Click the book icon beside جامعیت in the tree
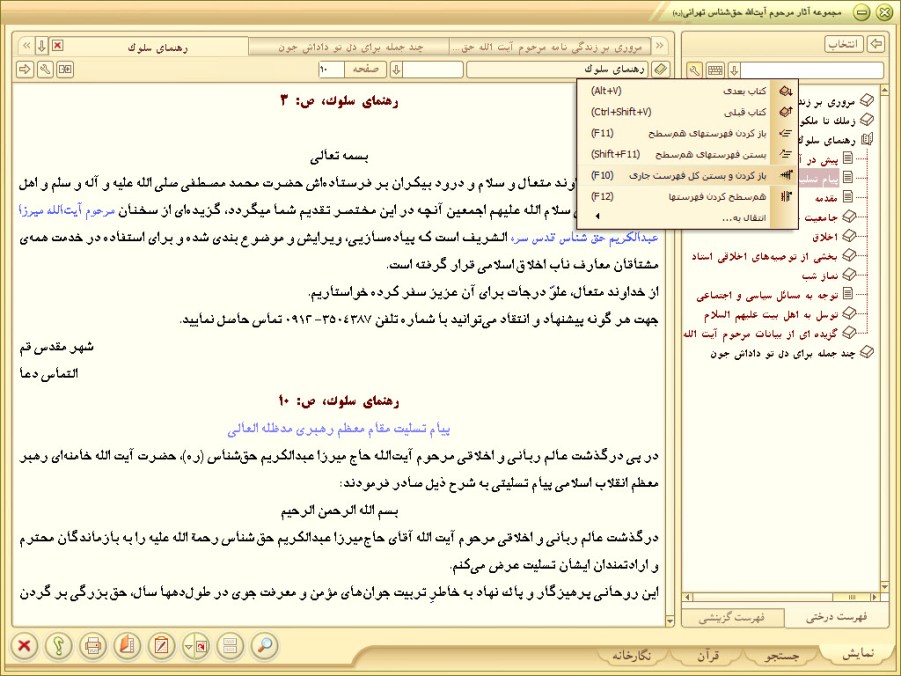The width and height of the screenshot is (901, 676). (849, 217)
